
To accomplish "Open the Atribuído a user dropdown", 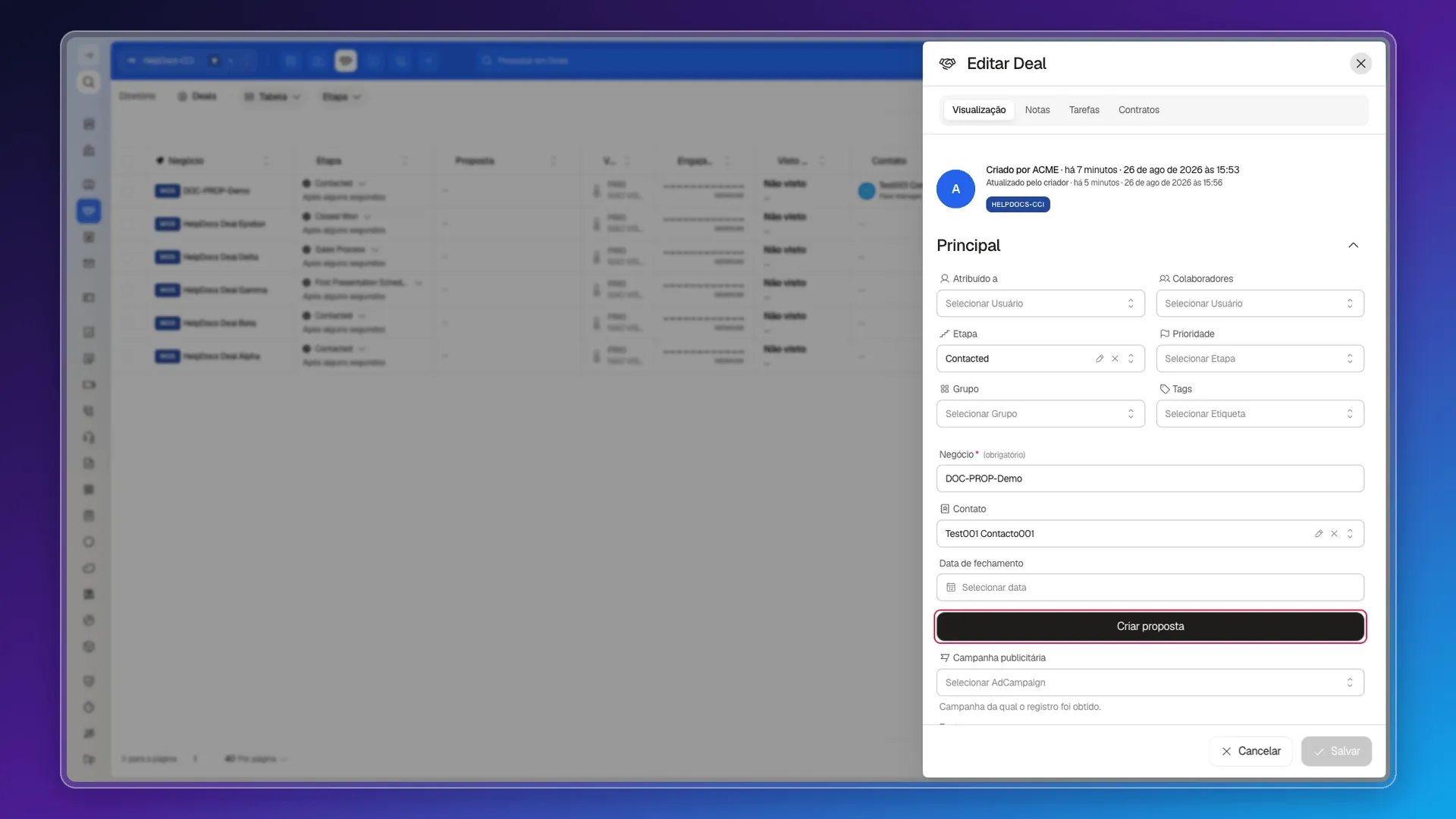I will (x=1040, y=303).
